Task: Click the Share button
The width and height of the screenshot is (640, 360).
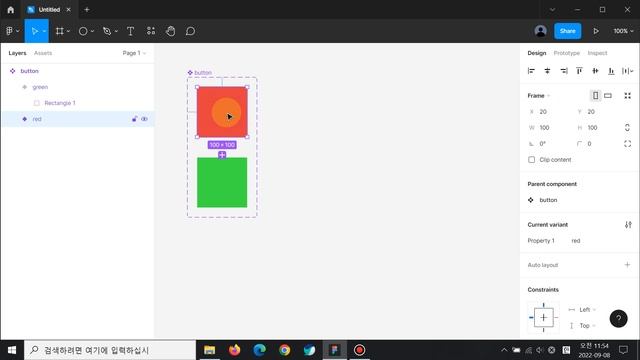Action: [567, 31]
